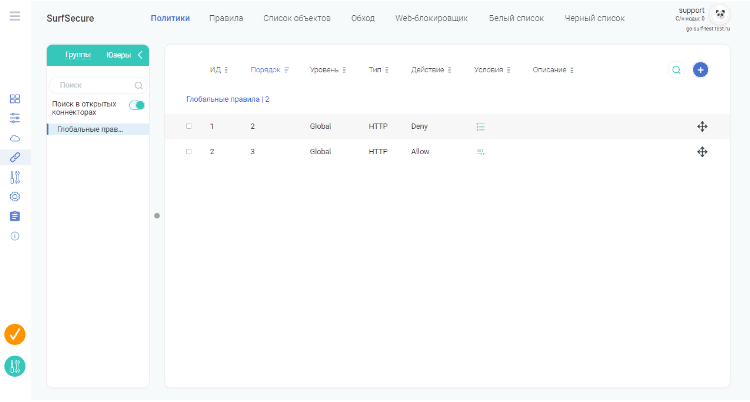Switch to the Web-блокировщик tab

pyautogui.click(x=431, y=18)
